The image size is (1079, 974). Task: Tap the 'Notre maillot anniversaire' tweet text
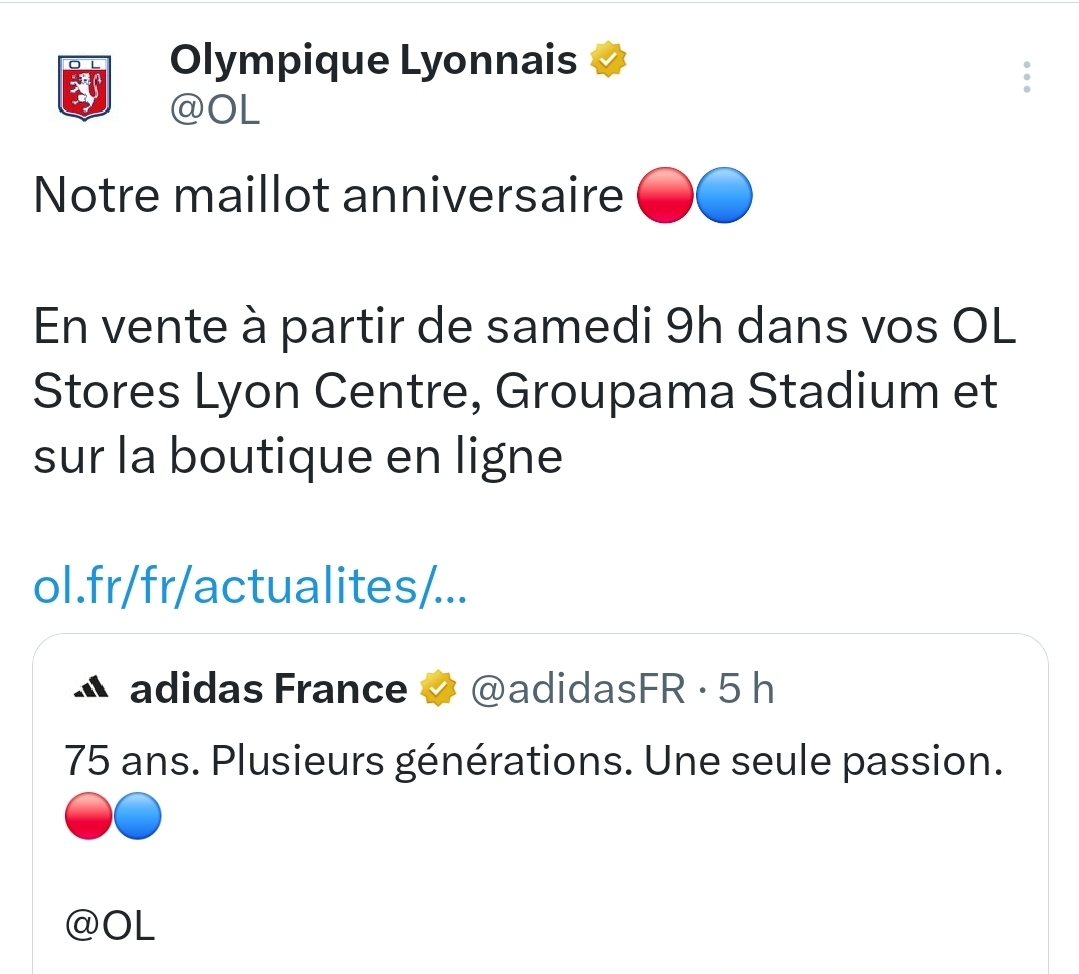pyautogui.click(x=328, y=195)
